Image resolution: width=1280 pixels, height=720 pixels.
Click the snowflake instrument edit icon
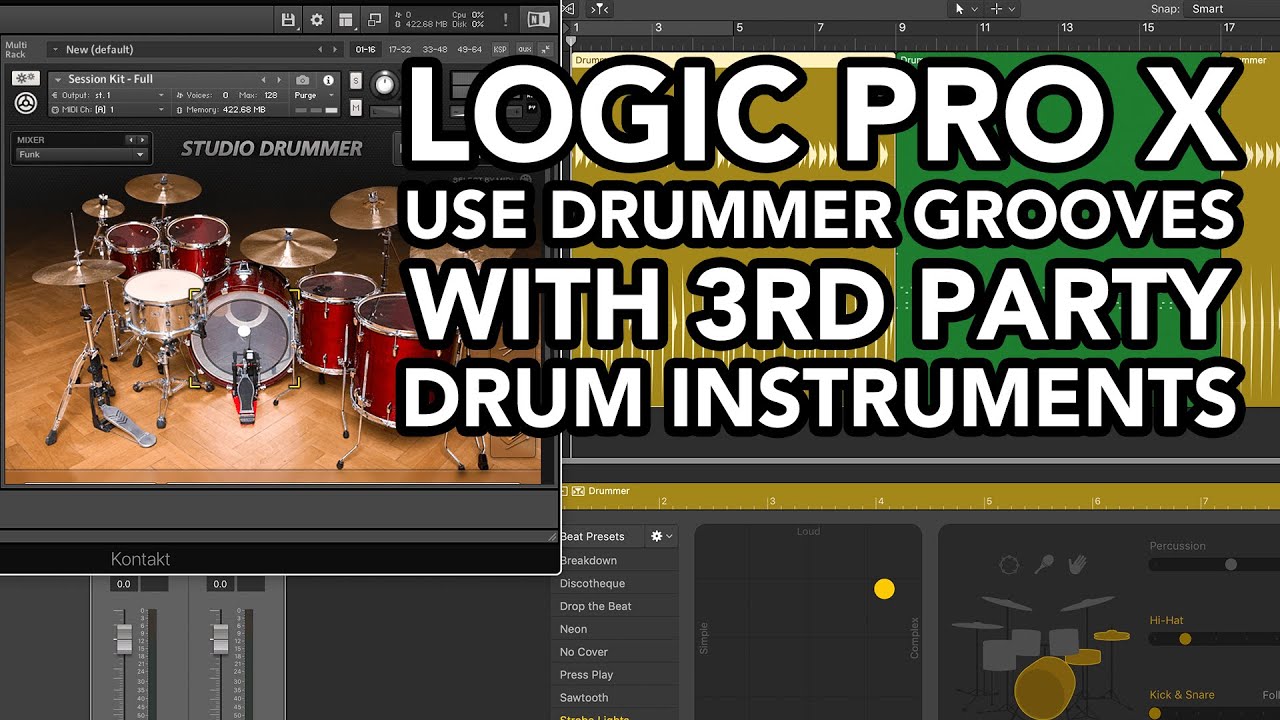click(x=25, y=78)
